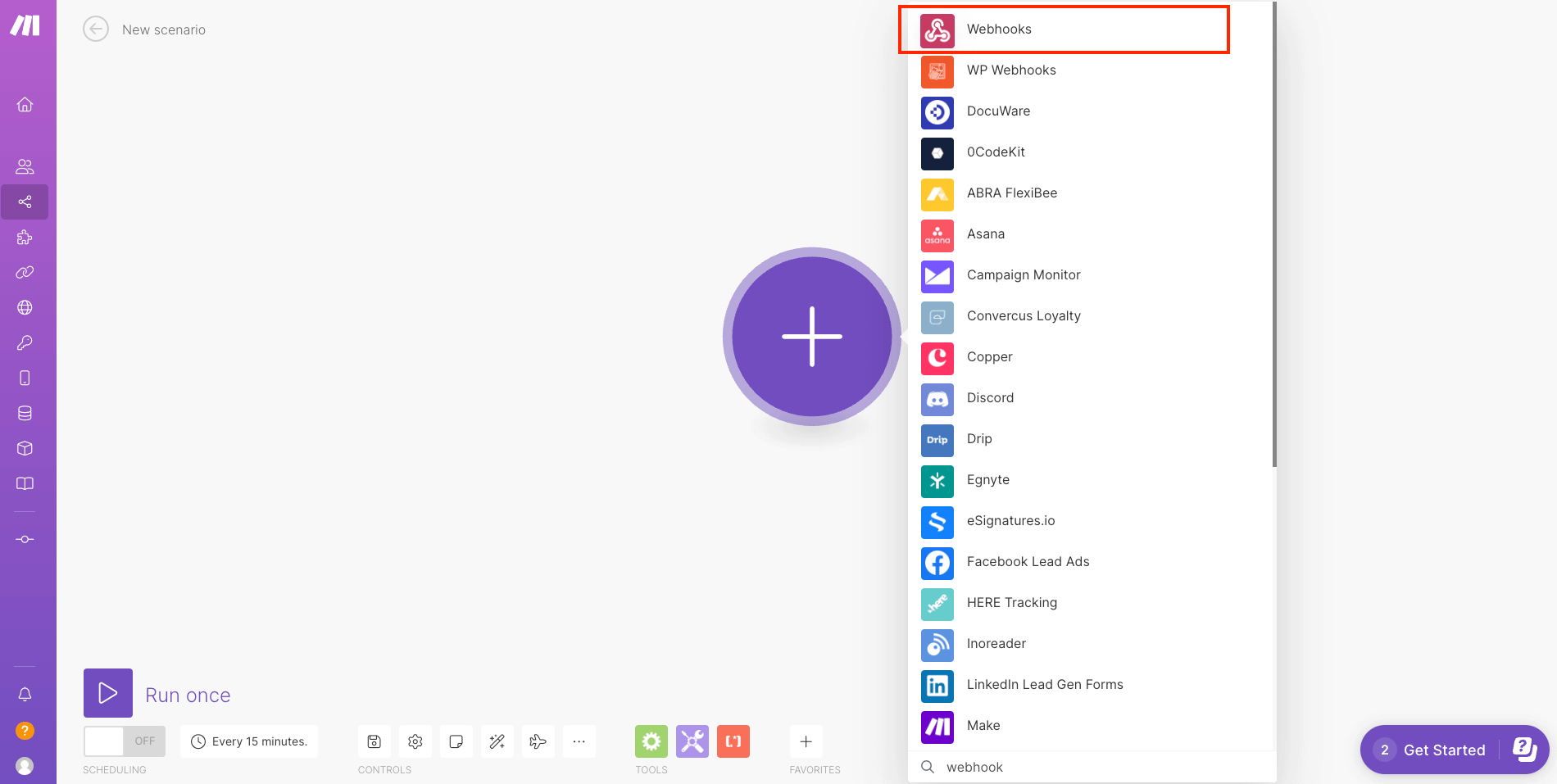Open Data stores icon in sidebar

tap(25, 414)
